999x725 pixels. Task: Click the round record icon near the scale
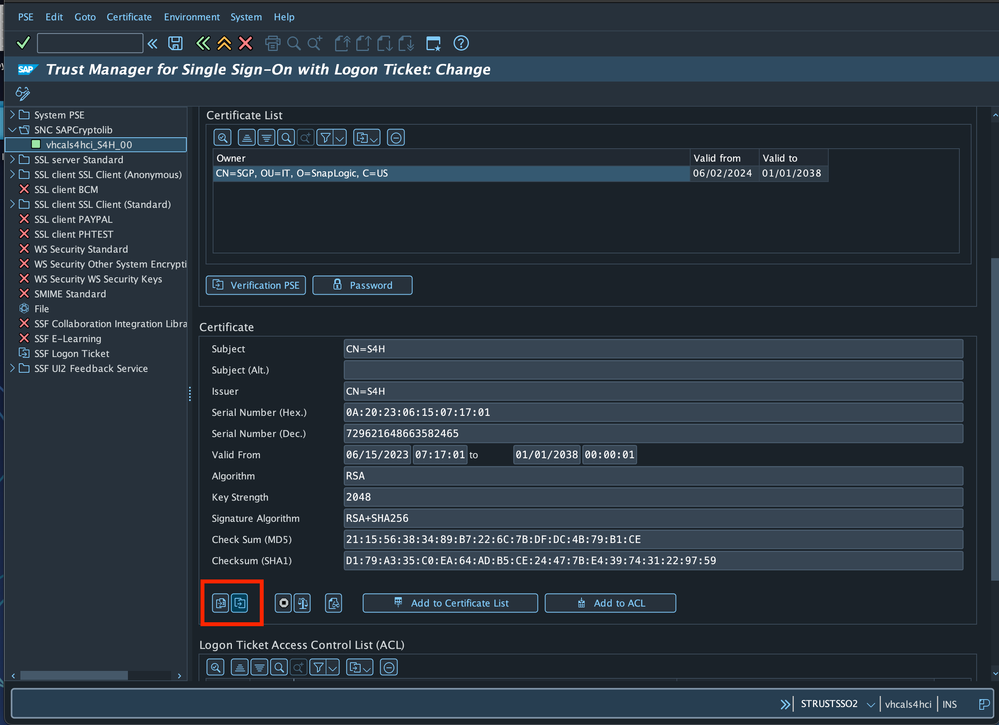tap(284, 603)
